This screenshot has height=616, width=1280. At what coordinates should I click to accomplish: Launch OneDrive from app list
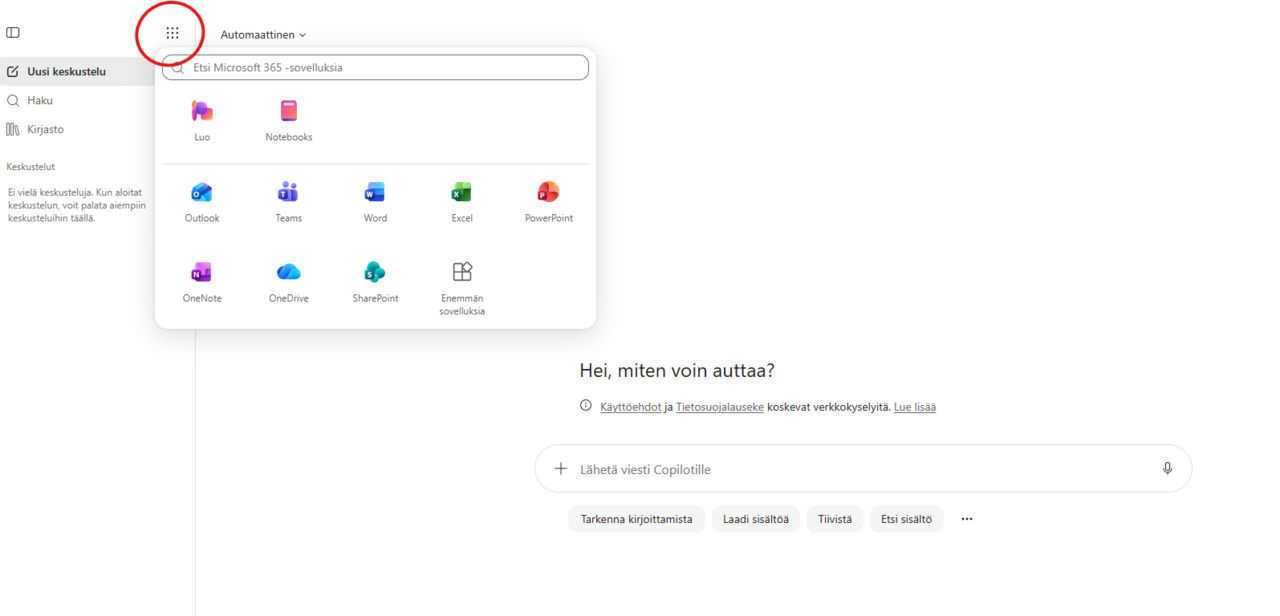click(289, 283)
